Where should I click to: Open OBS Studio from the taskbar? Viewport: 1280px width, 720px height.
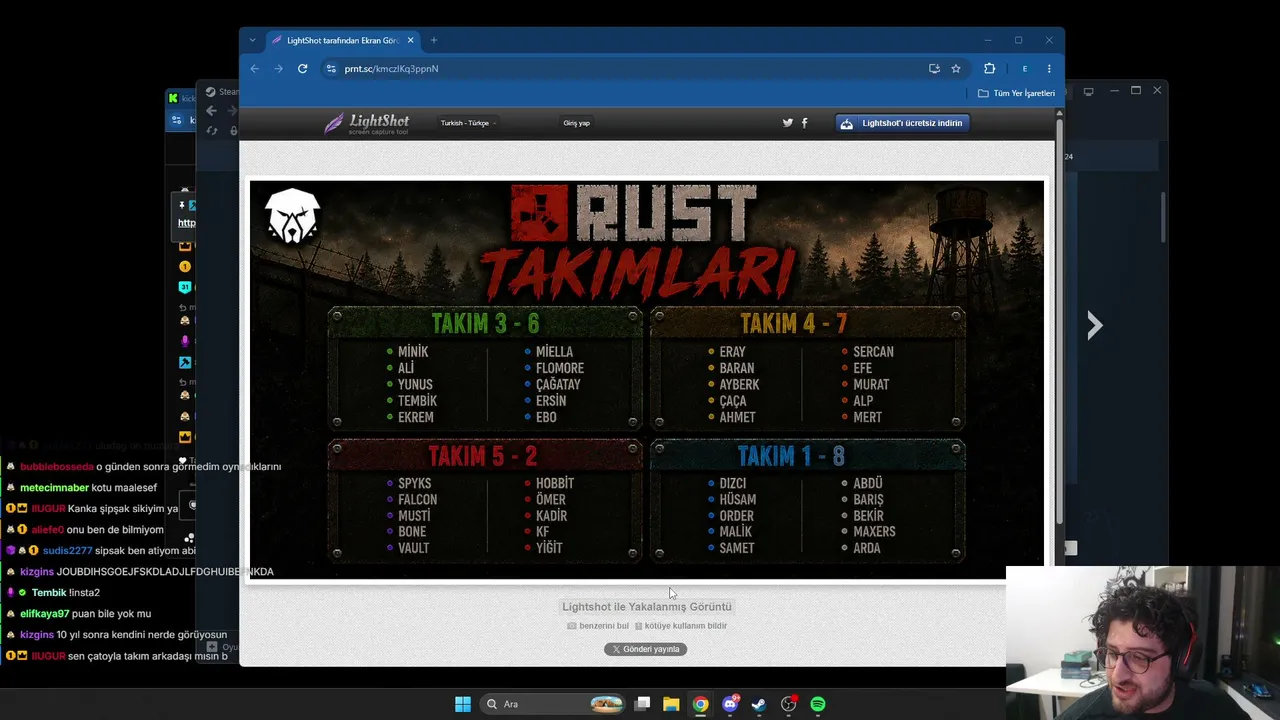(789, 704)
